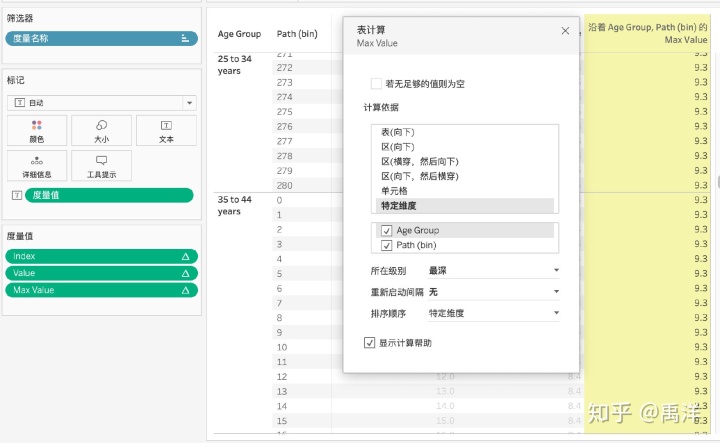Click the 标记 panel title
Viewport: 720px width, 443px height.
(x=16, y=80)
